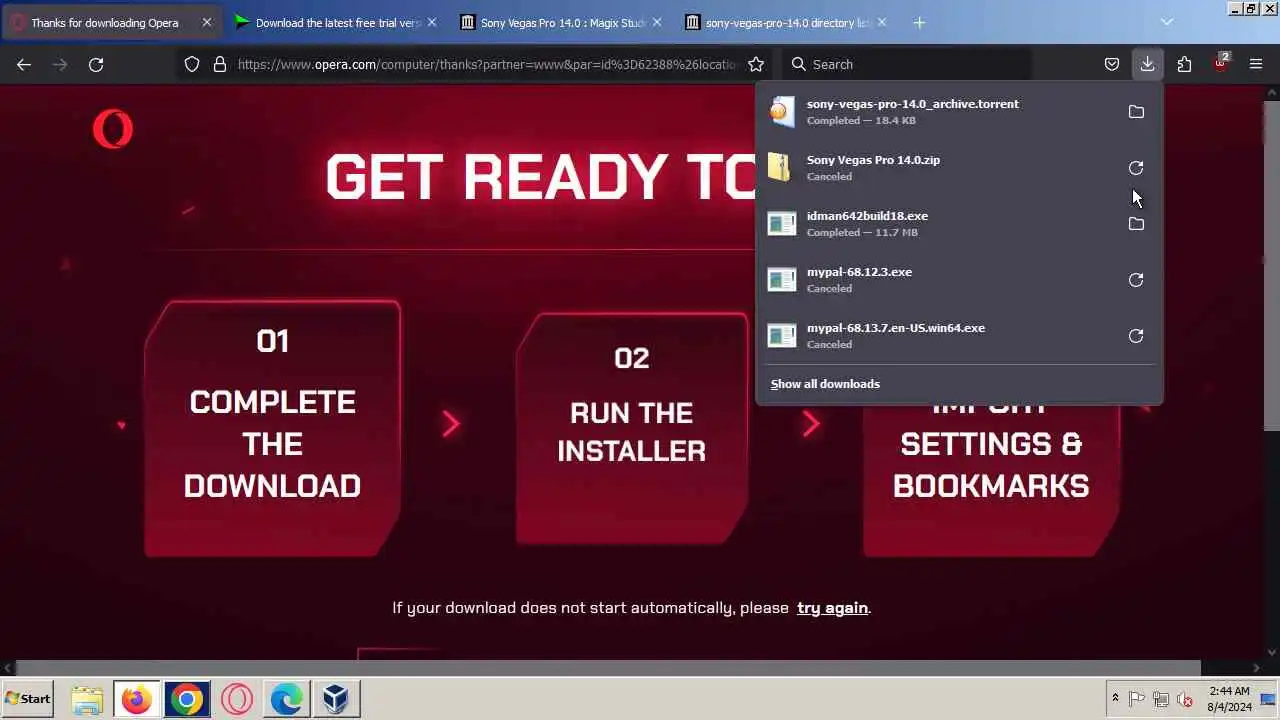Screen dimensions: 1280x720
Task: Launch Microsoft Edge from the taskbar
Action: click(x=287, y=699)
